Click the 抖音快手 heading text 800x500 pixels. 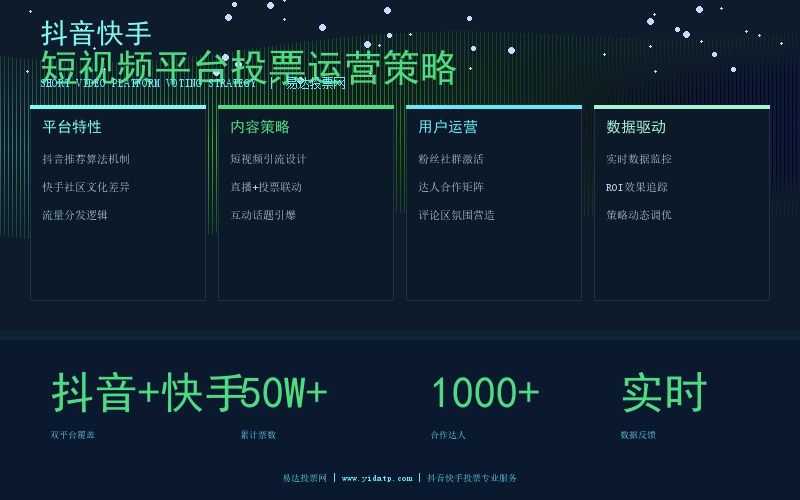pos(96,34)
